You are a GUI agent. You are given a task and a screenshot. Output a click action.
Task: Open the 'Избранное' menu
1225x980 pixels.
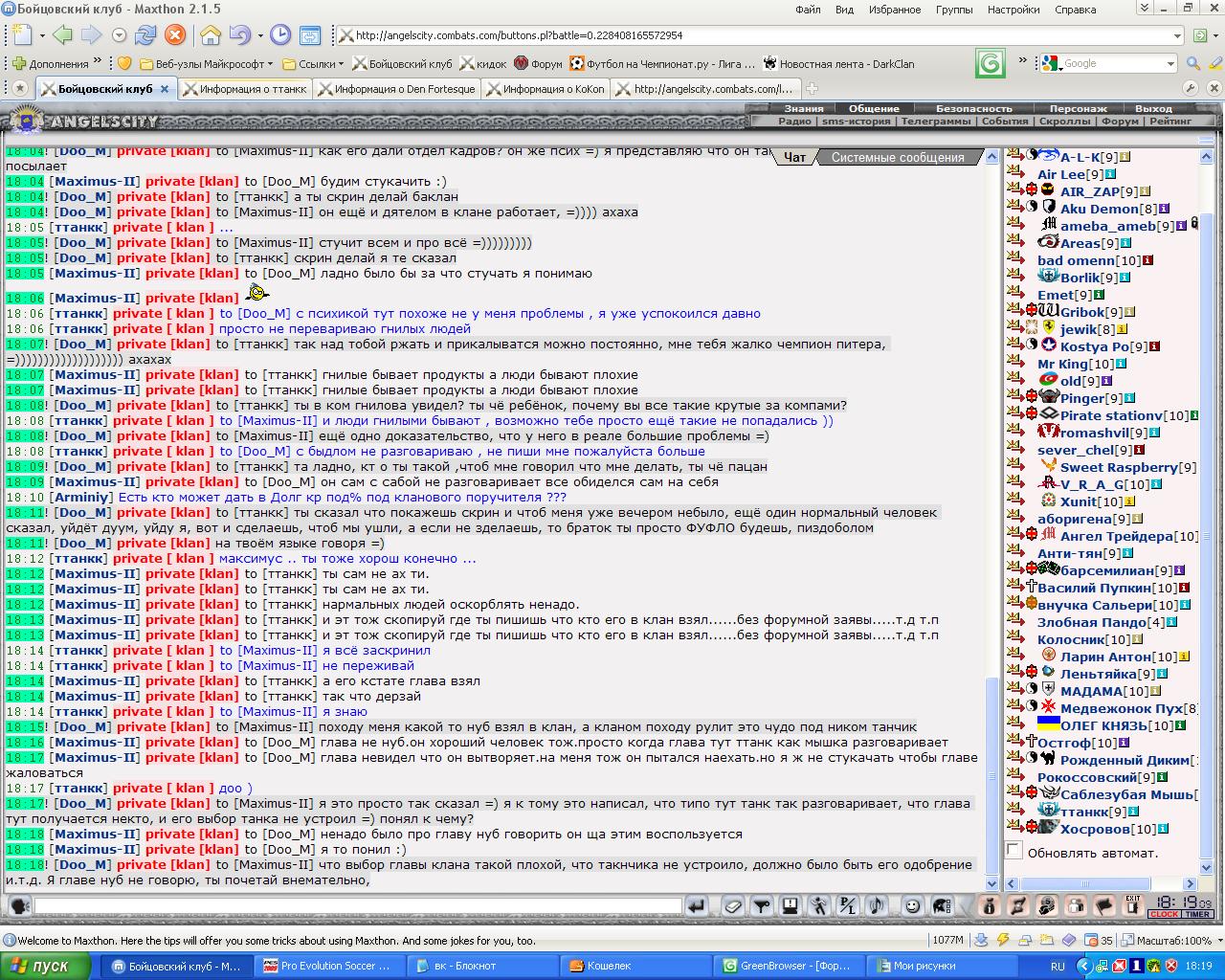(896, 10)
